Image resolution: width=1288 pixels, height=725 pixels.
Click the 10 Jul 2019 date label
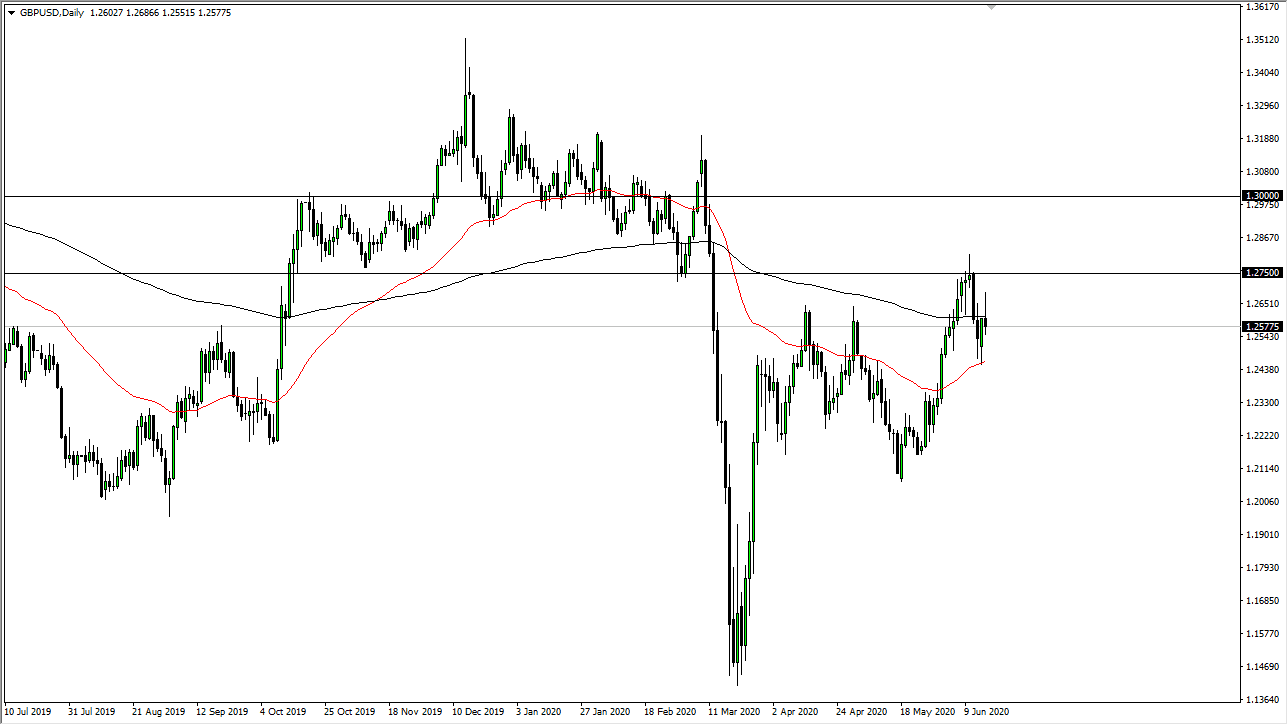(x=28, y=713)
